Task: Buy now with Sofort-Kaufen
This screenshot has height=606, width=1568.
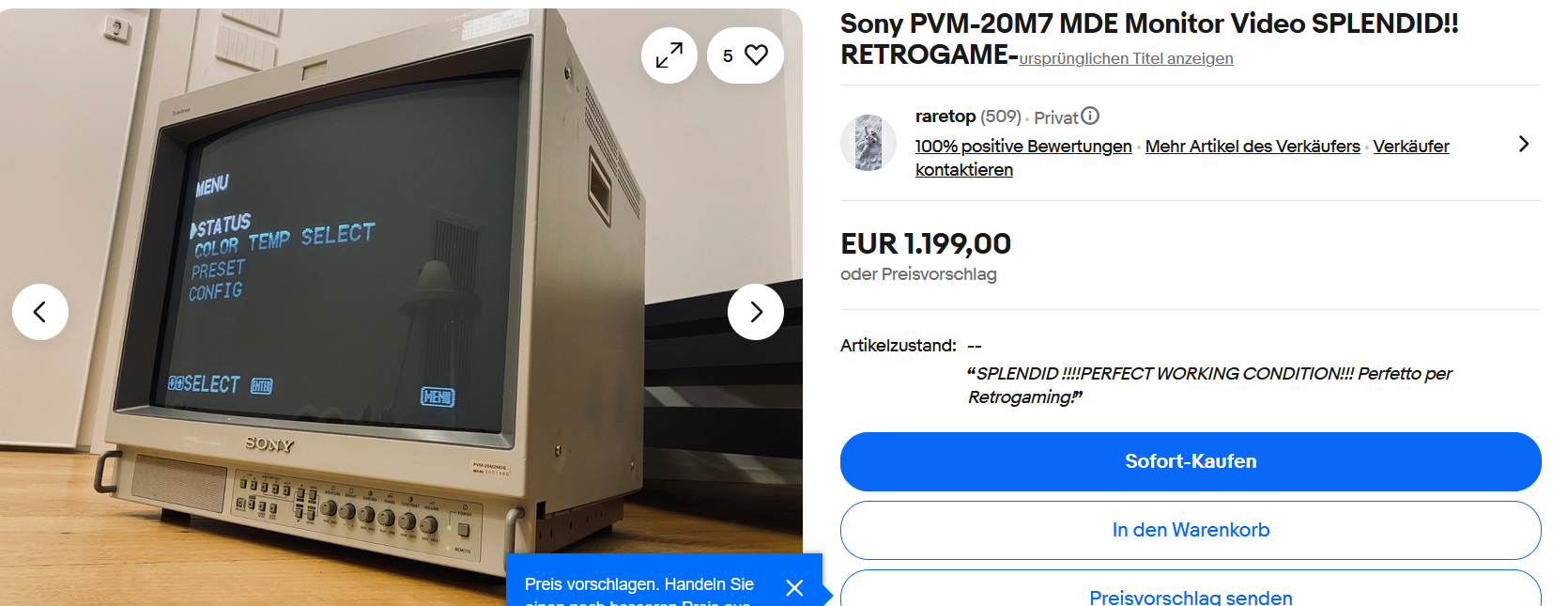Action: 1191,461
